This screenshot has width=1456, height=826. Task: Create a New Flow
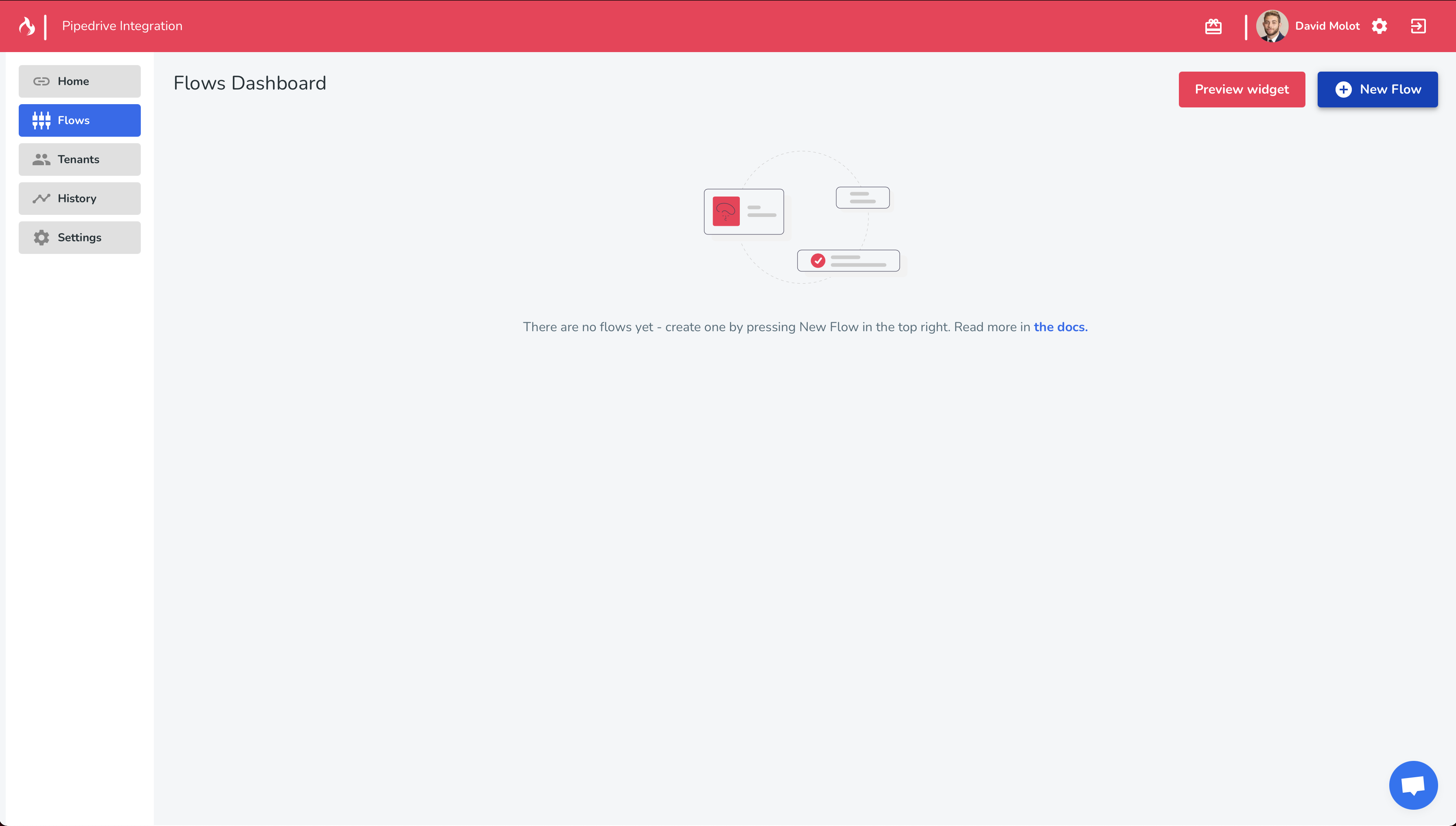(x=1377, y=90)
